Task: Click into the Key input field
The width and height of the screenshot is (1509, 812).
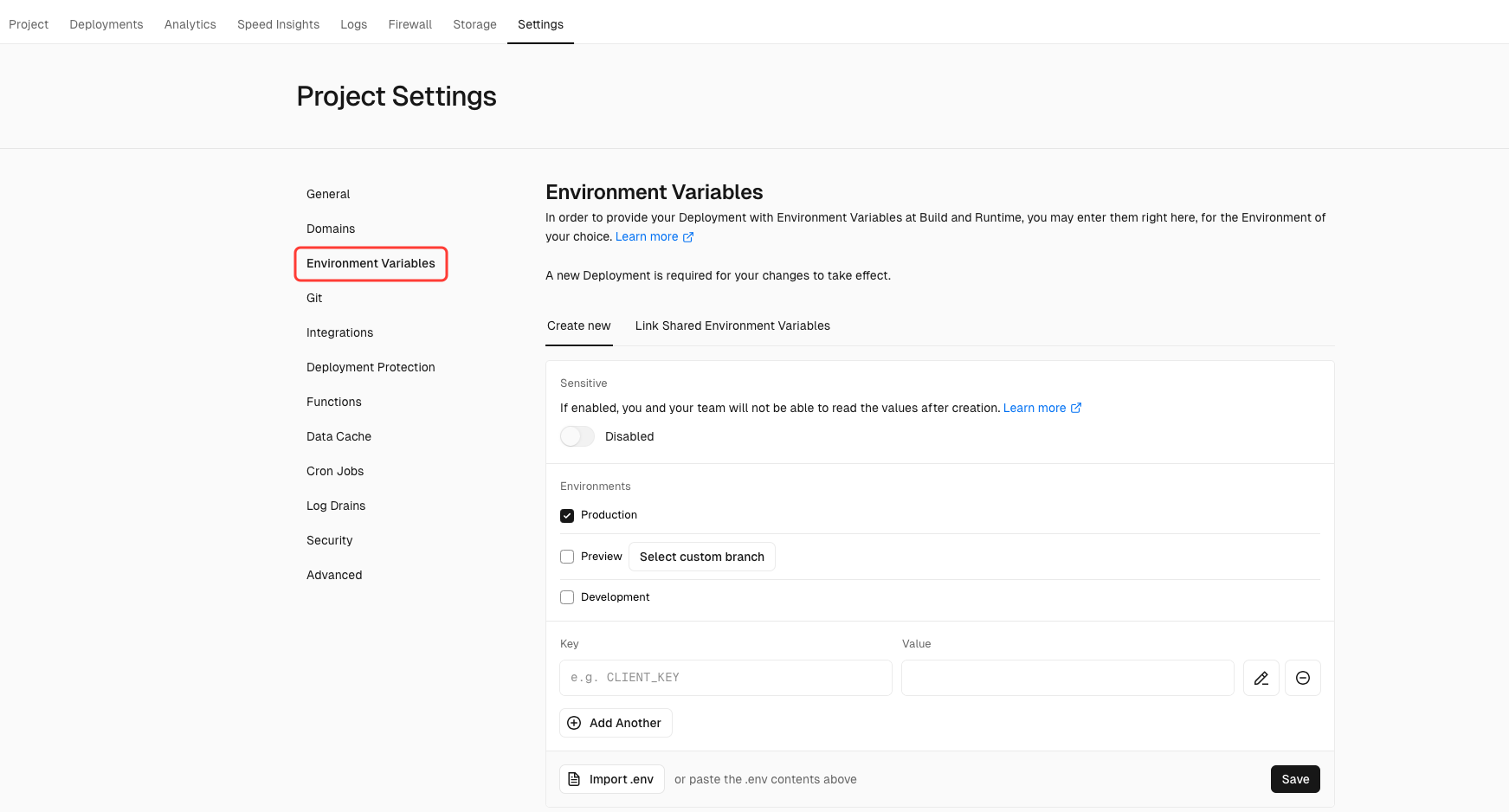Action: (x=725, y=678)
